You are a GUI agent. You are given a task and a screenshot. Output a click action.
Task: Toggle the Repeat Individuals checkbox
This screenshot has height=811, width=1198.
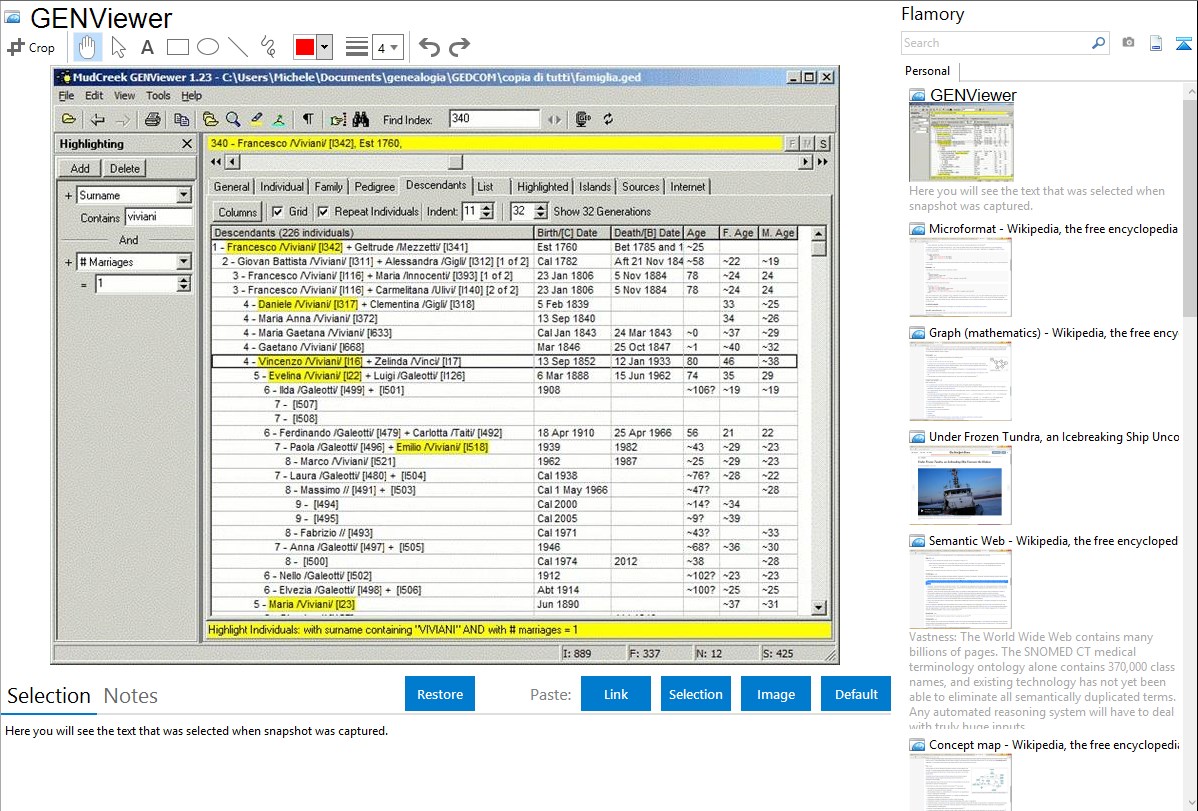[323, 212]
